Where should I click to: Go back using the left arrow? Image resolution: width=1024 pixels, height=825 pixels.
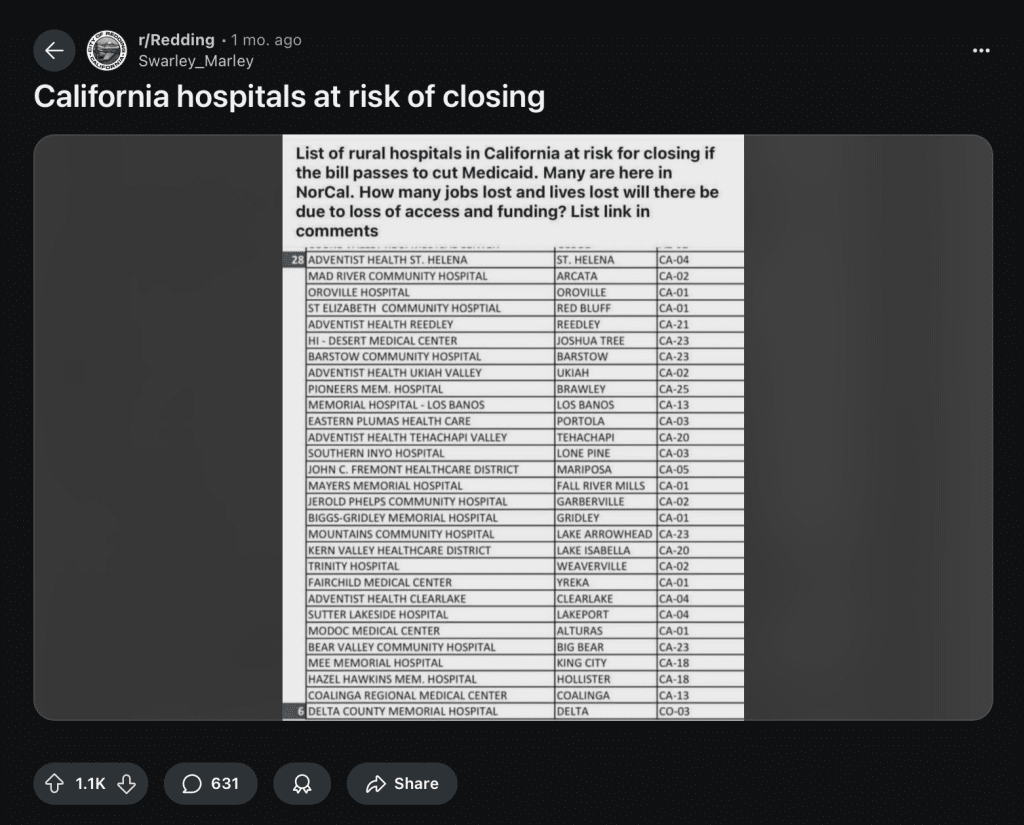54,50
